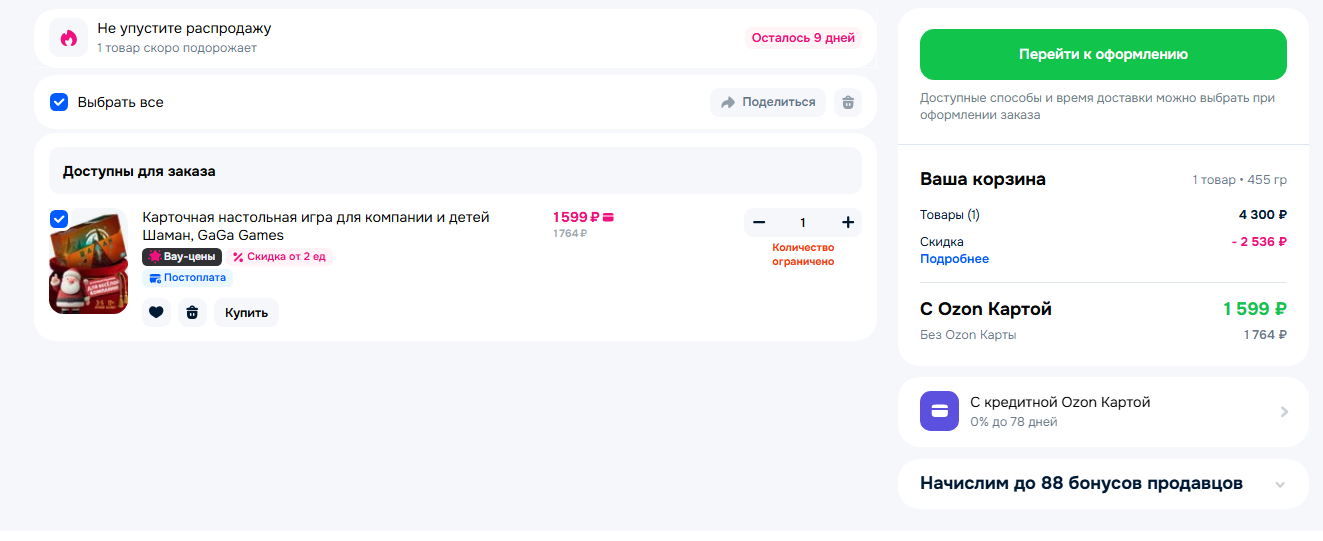Image resolution: width=1323 pixels, height=541 pixels.
Task: Click the Поделиться share button
Action: click(768, 102)
